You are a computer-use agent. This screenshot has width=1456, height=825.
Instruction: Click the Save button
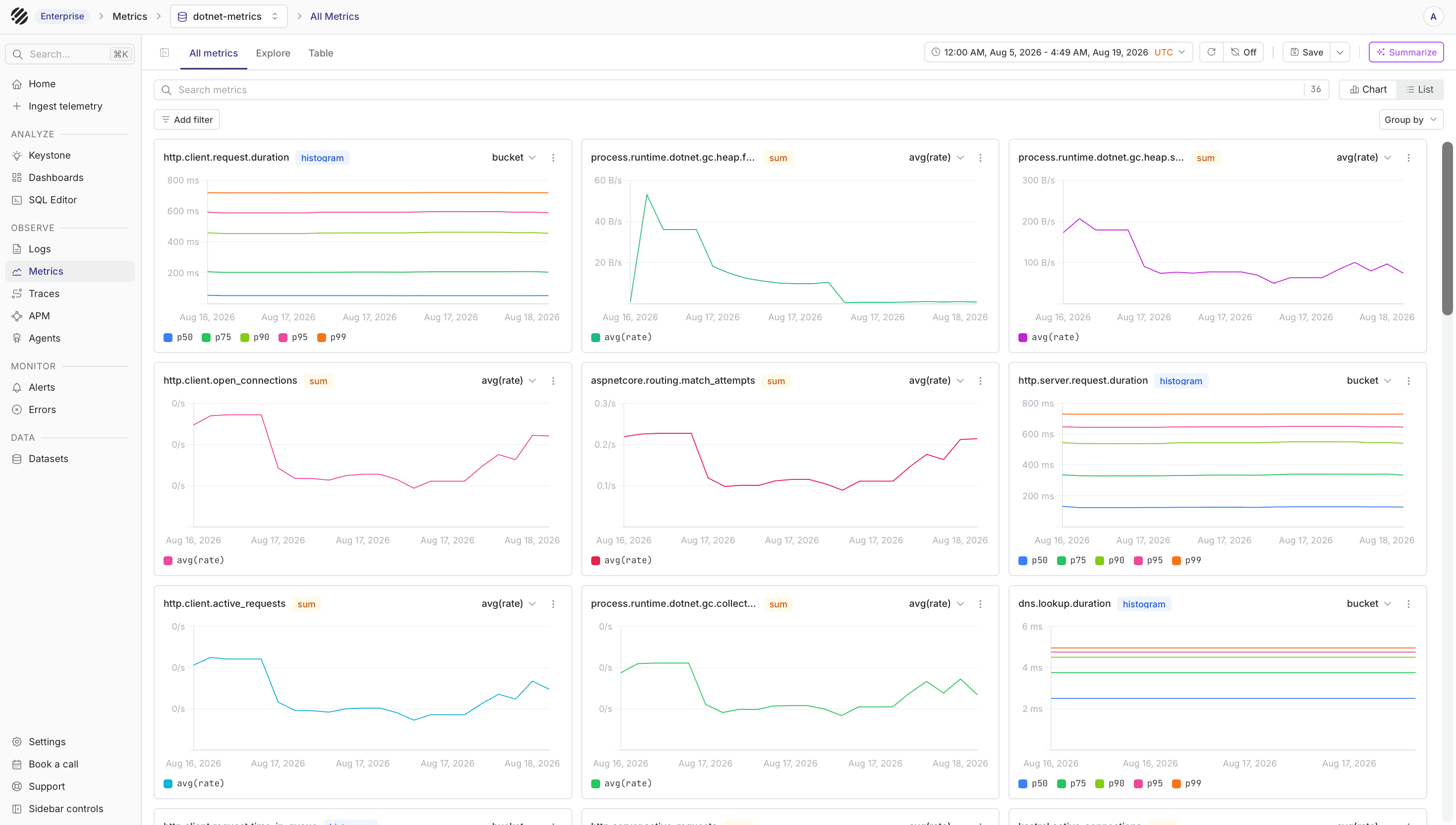(x=1306, y=52)
